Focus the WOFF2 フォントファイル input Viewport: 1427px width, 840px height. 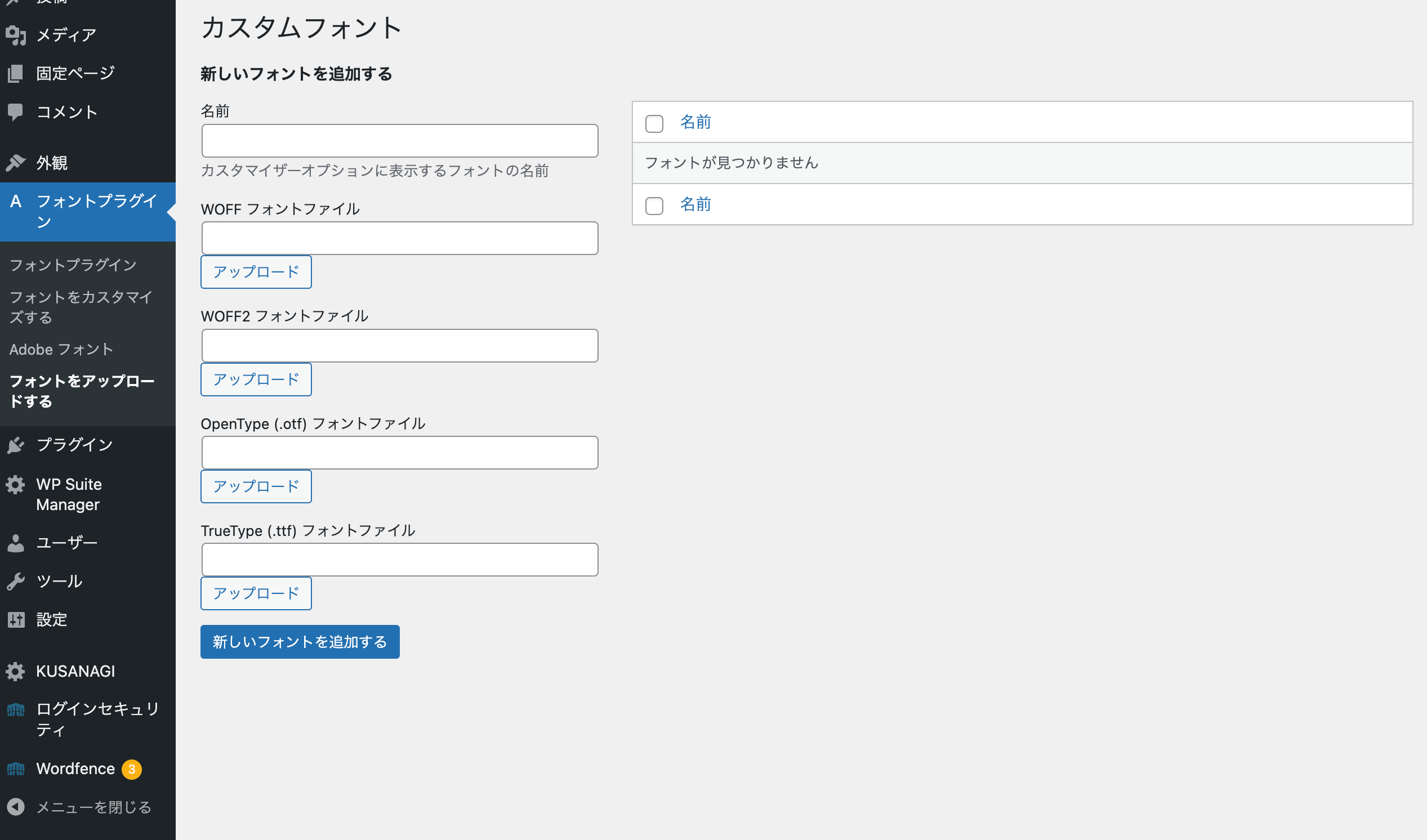pos(400,346)
